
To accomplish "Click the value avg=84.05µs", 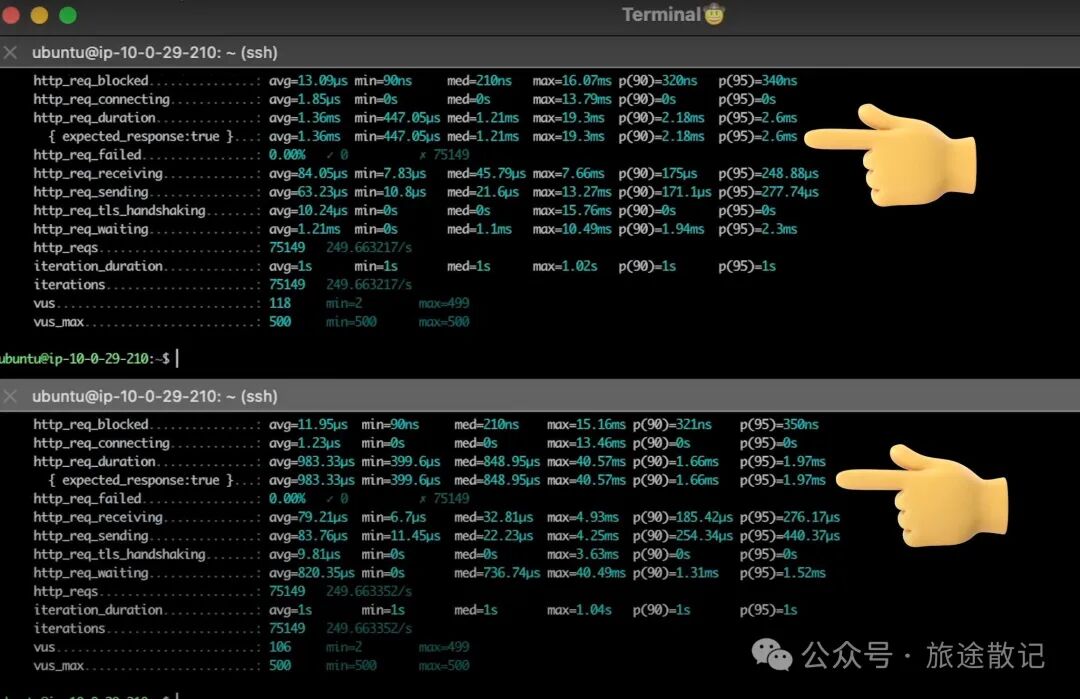I will coord(308,174).
